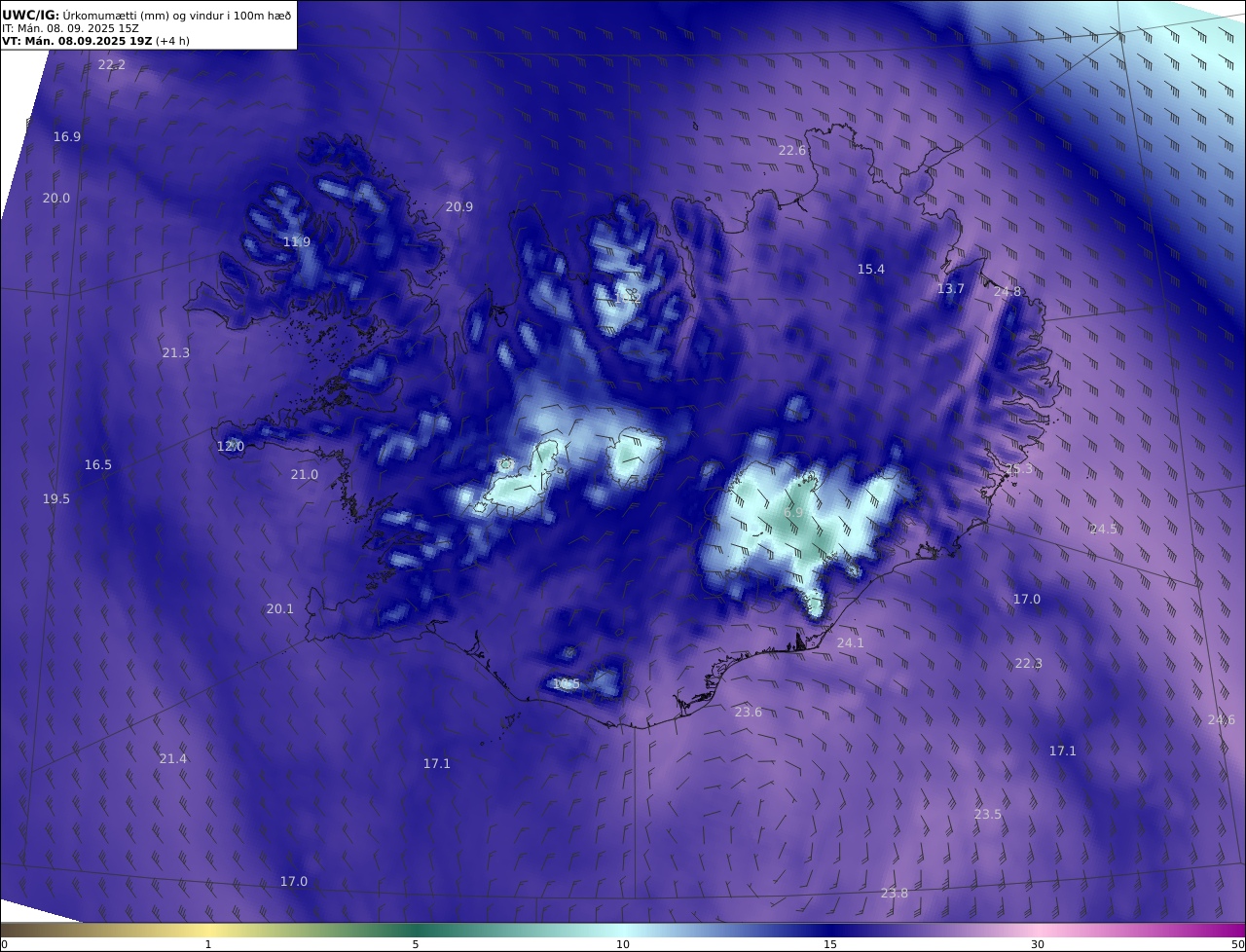Click the 22.6 value label

pyautogui.click(x=792, y=151)
